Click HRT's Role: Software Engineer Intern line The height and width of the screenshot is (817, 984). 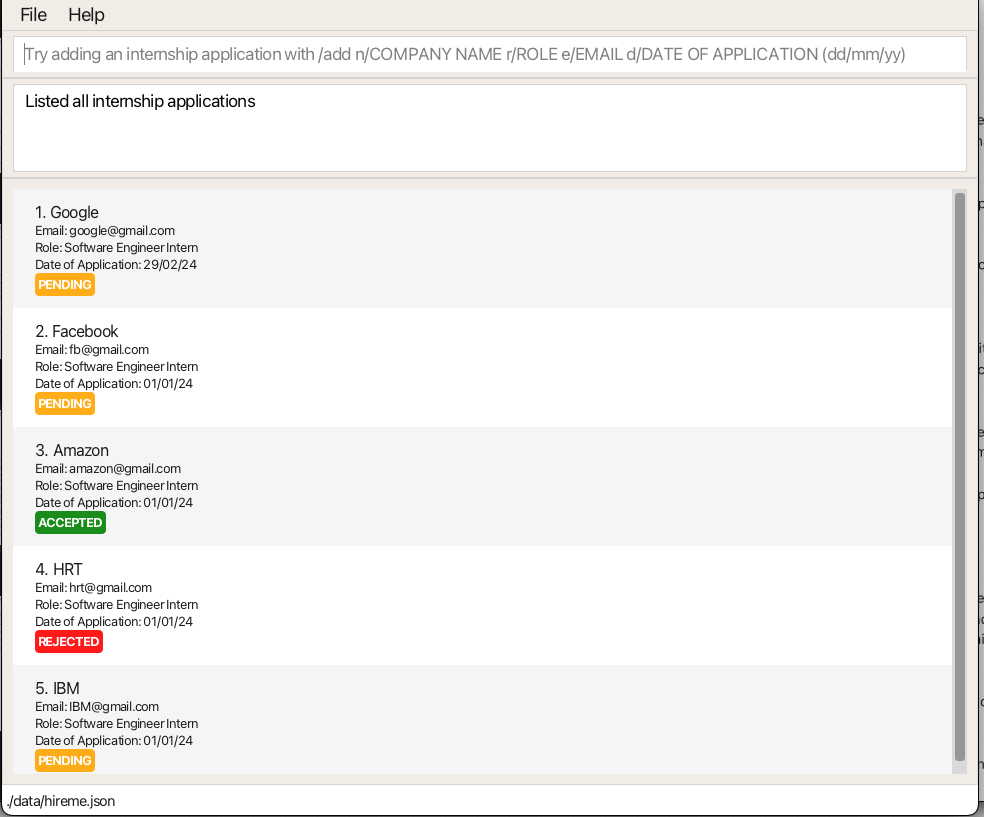click(x=117, y=605)
